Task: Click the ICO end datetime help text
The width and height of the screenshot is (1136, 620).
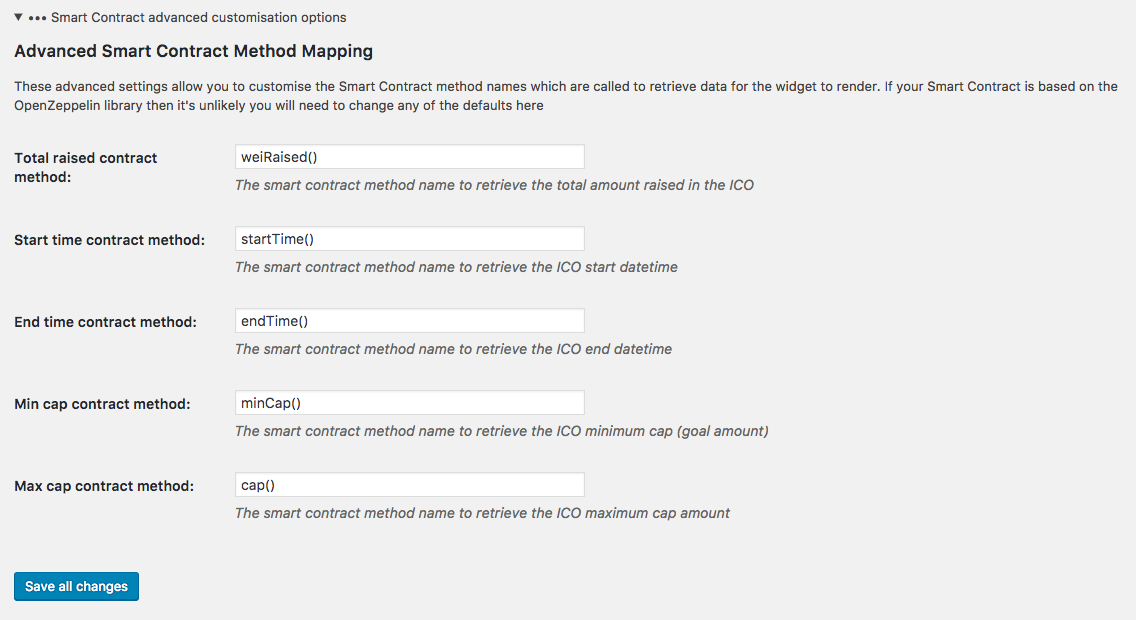Action: (454, 348)
